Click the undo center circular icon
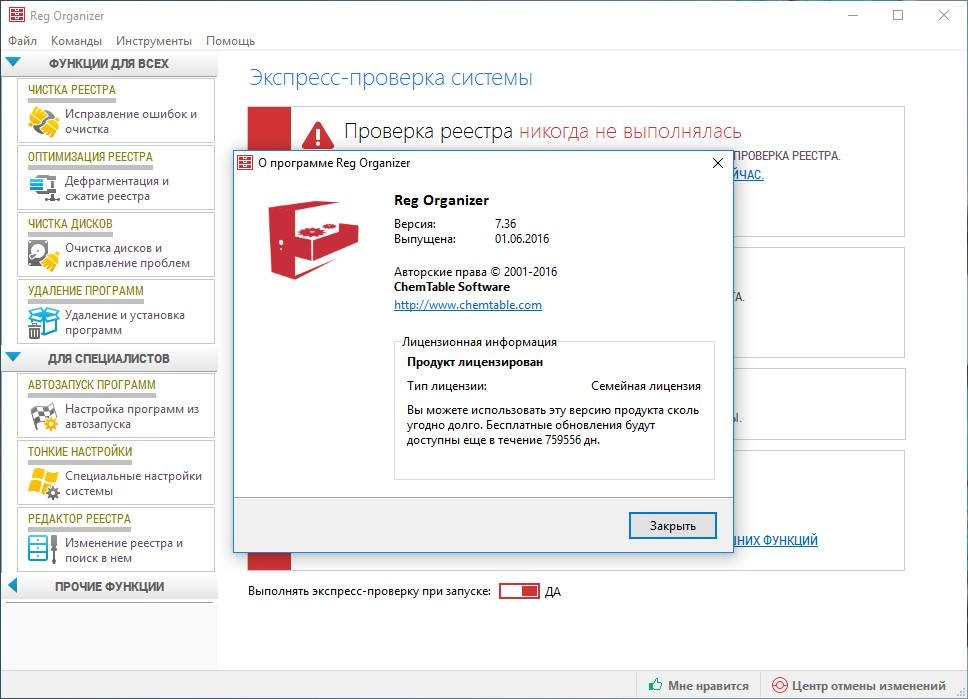The width and height of the screenshot is (968, 699). (780, 685)
